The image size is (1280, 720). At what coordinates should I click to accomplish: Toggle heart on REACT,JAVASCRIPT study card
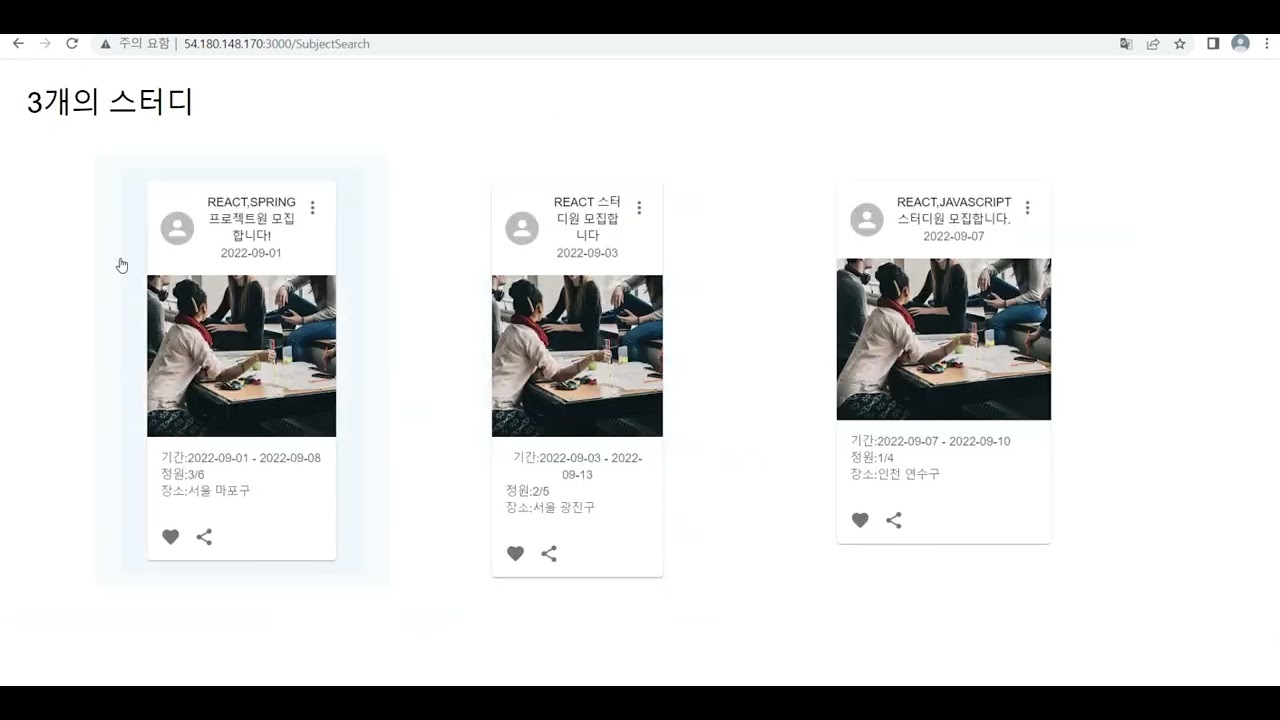[x=860, y=520]
